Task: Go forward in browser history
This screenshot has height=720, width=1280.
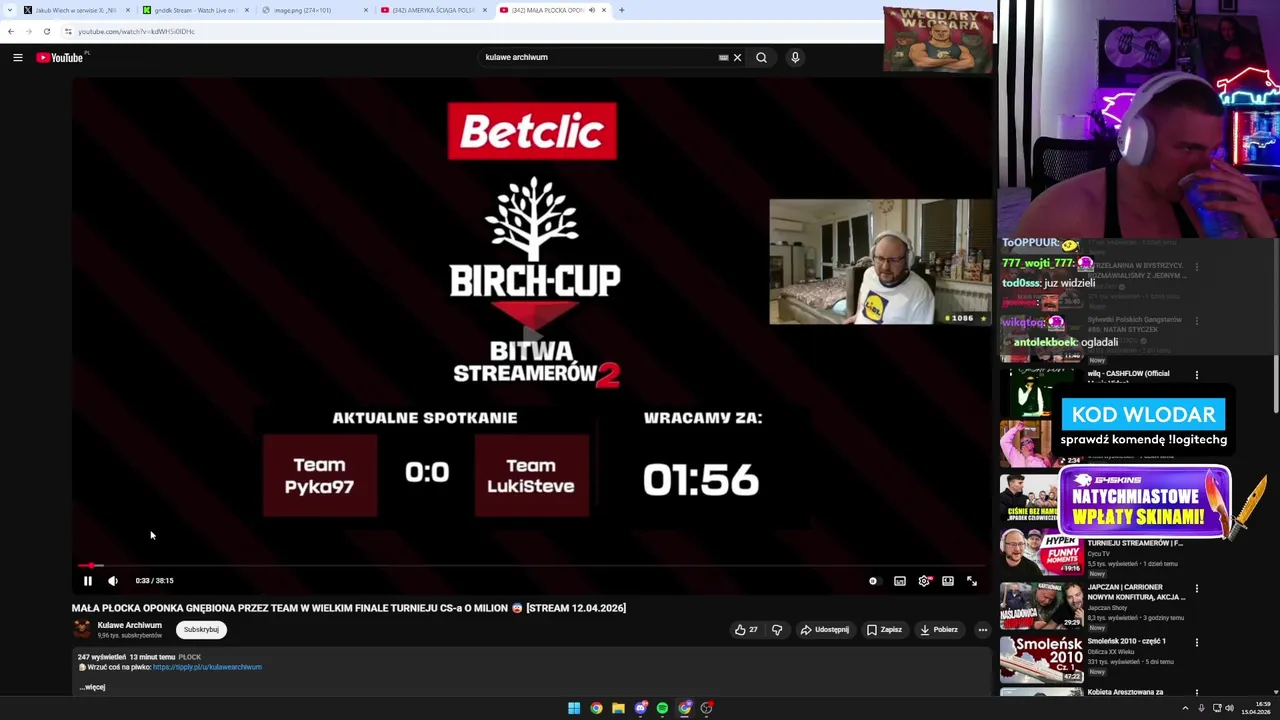Action: [x=29, y=31]
